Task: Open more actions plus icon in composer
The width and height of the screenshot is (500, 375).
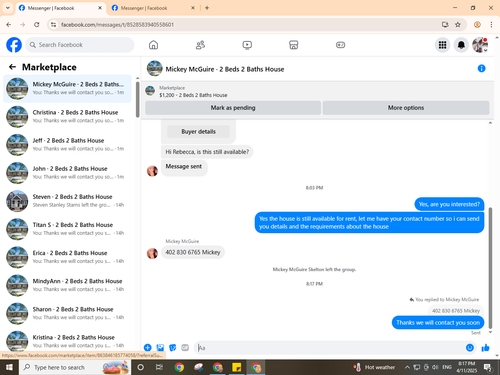Action: tap(147, 348)
